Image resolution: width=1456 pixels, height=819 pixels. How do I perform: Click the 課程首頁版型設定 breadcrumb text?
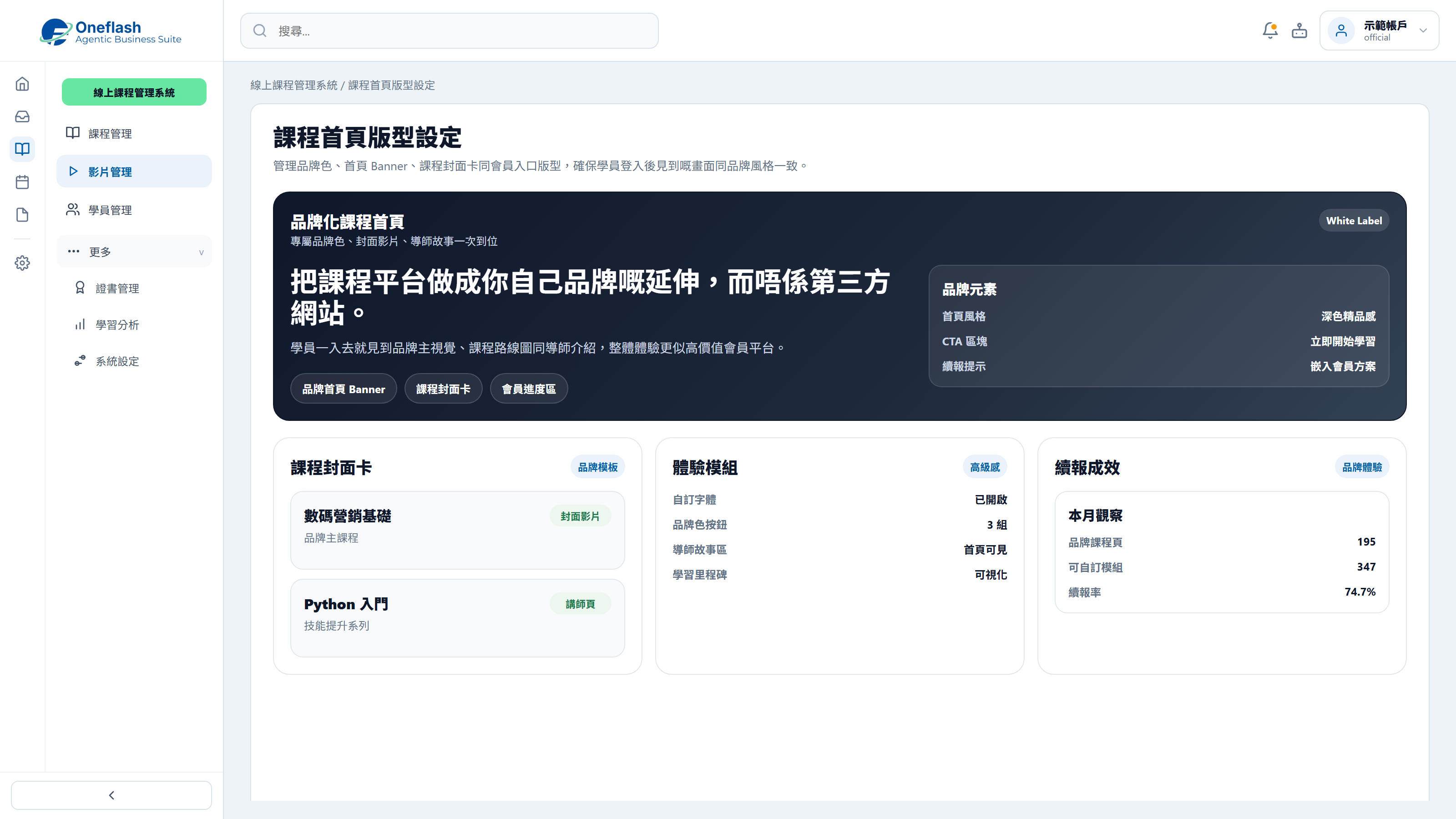click(x=391, y=85)
